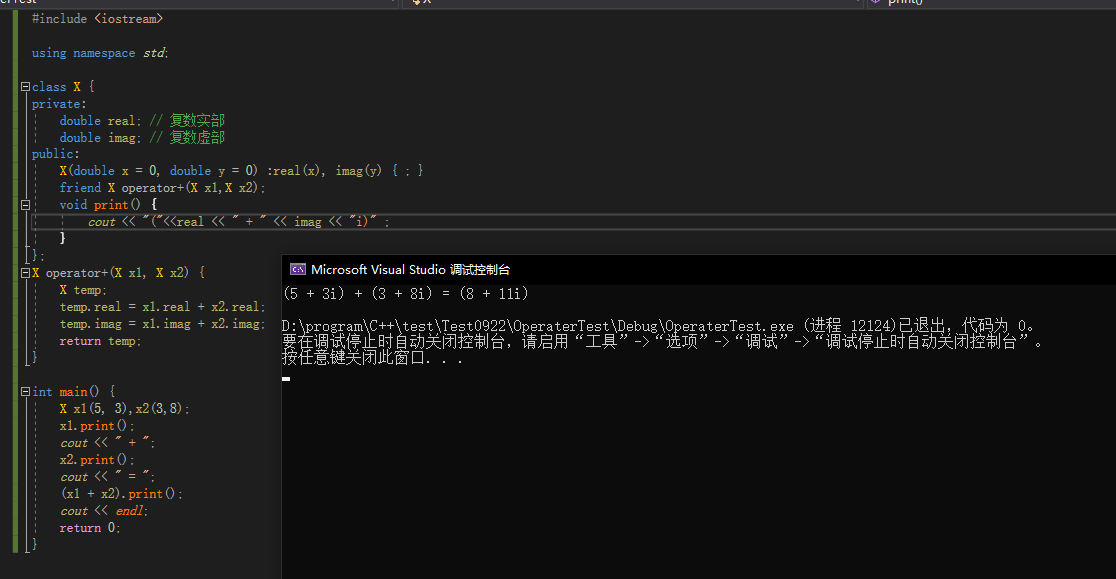Click the 'public:' access specifier

tap(56, 154)
